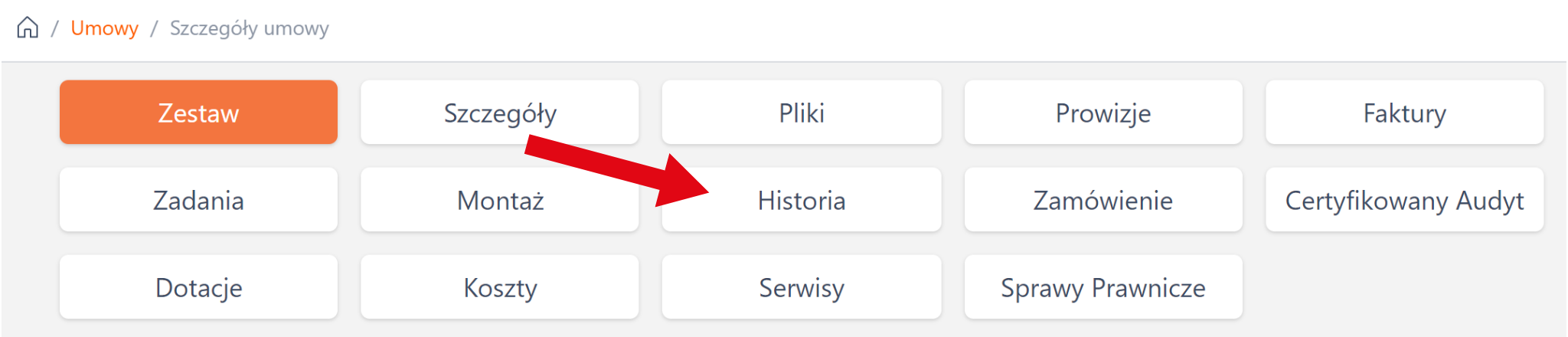Open the Certyfikowany Audyt tab
1568x337 pixels.
point(1404,200)
